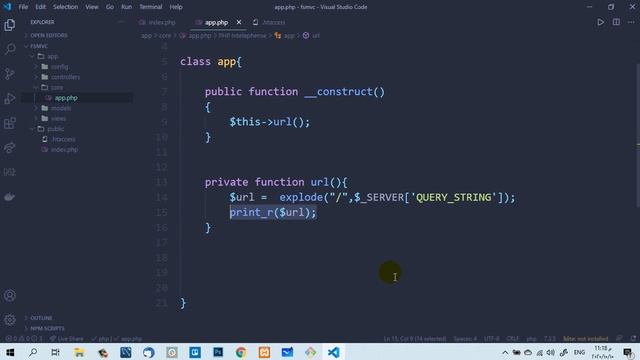Change end of line sequence CRLF
This screenshot has width=640, height=360.
click(512, 339)
